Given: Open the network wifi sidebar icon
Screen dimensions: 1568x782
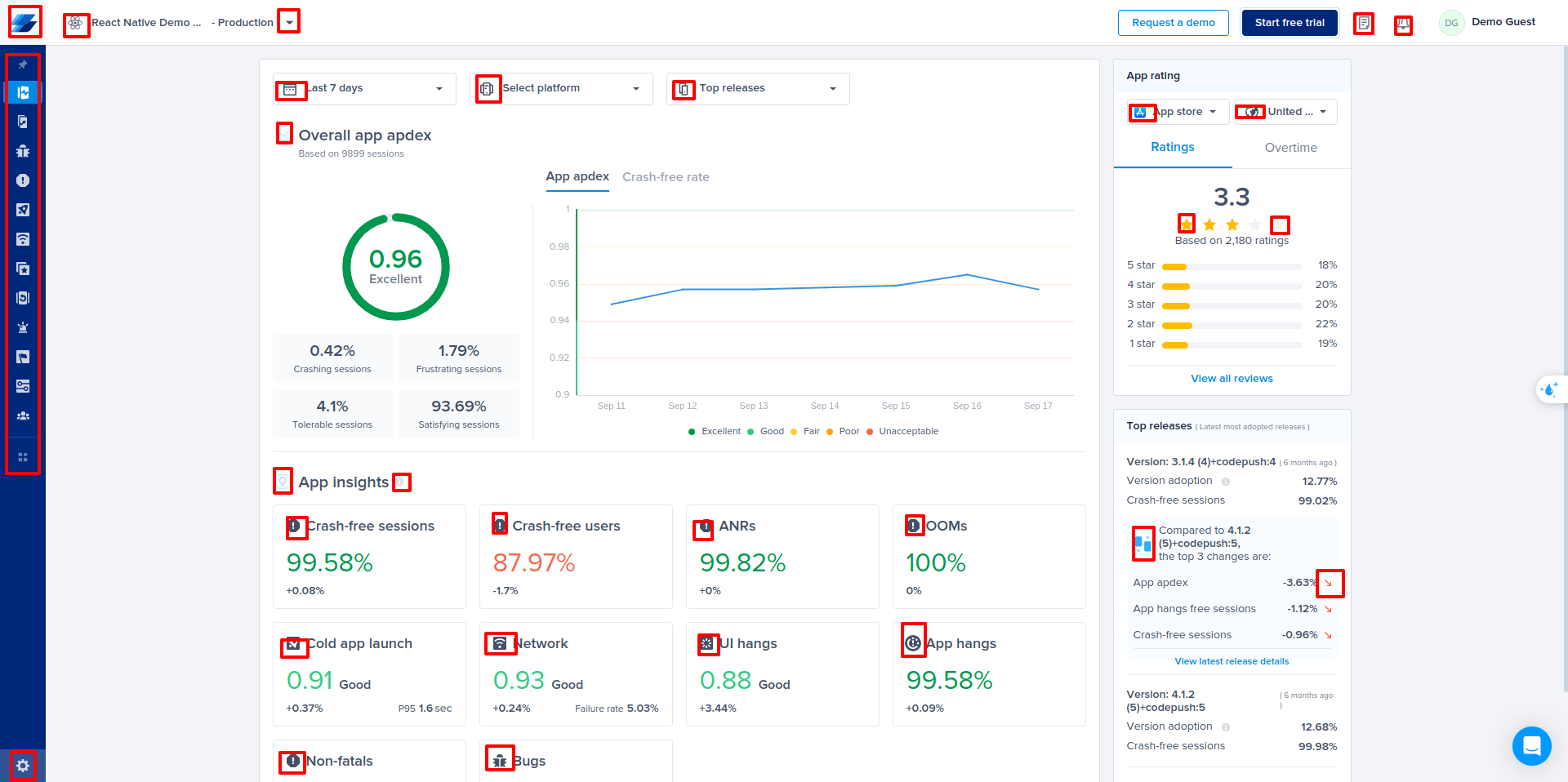Looking at the screenshot, I should pos(23,239).
